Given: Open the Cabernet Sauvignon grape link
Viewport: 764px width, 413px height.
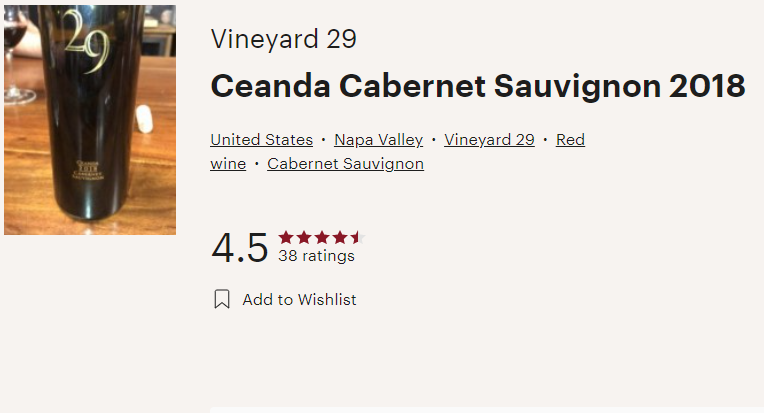Looking at the screenshot, I should point(345,164).
